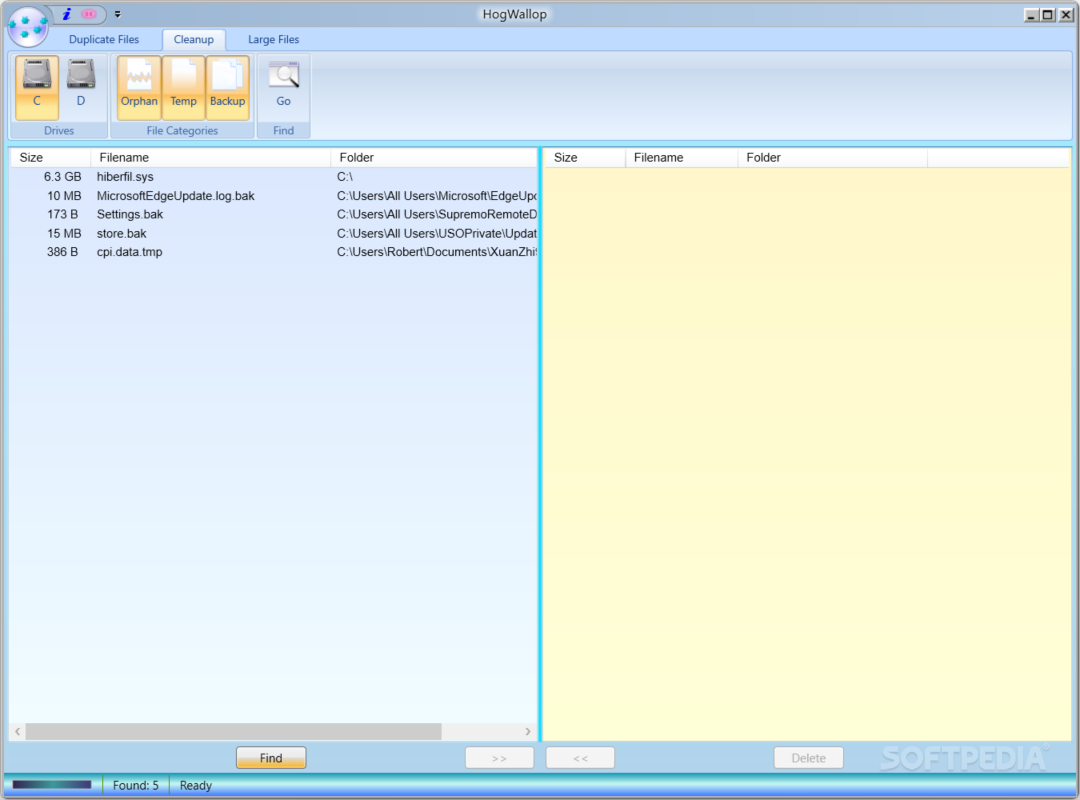Toggle drive C selection
Image resolution: width=1080 pixels, height=800 pixels.
coord(37,87)
